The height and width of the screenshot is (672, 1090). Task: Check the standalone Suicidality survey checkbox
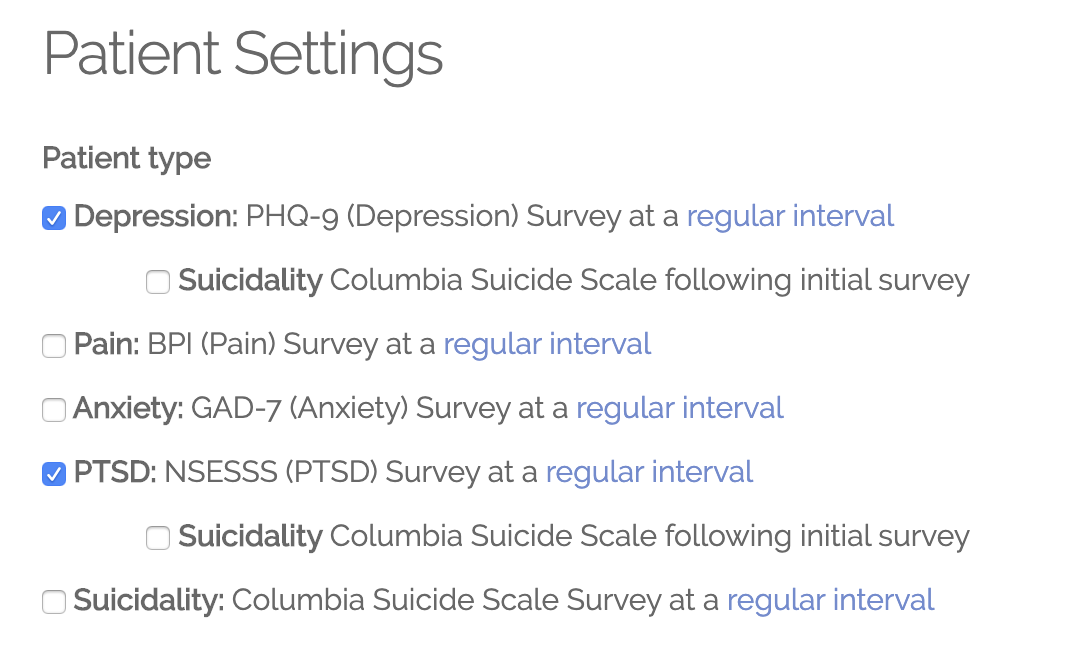click(54, 602)
